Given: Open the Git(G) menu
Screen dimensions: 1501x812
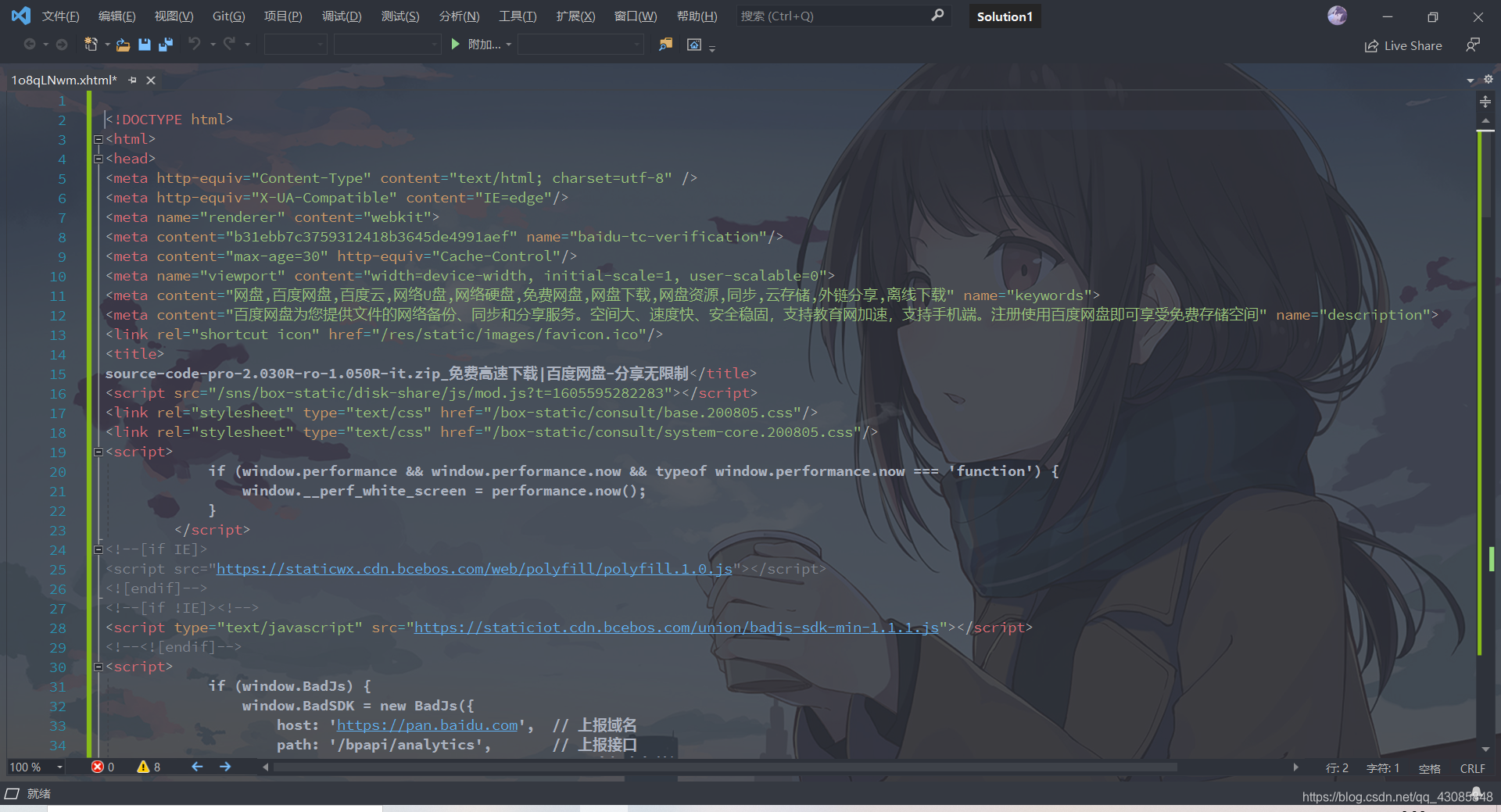Looking at the screenshot, I should 228,16.
